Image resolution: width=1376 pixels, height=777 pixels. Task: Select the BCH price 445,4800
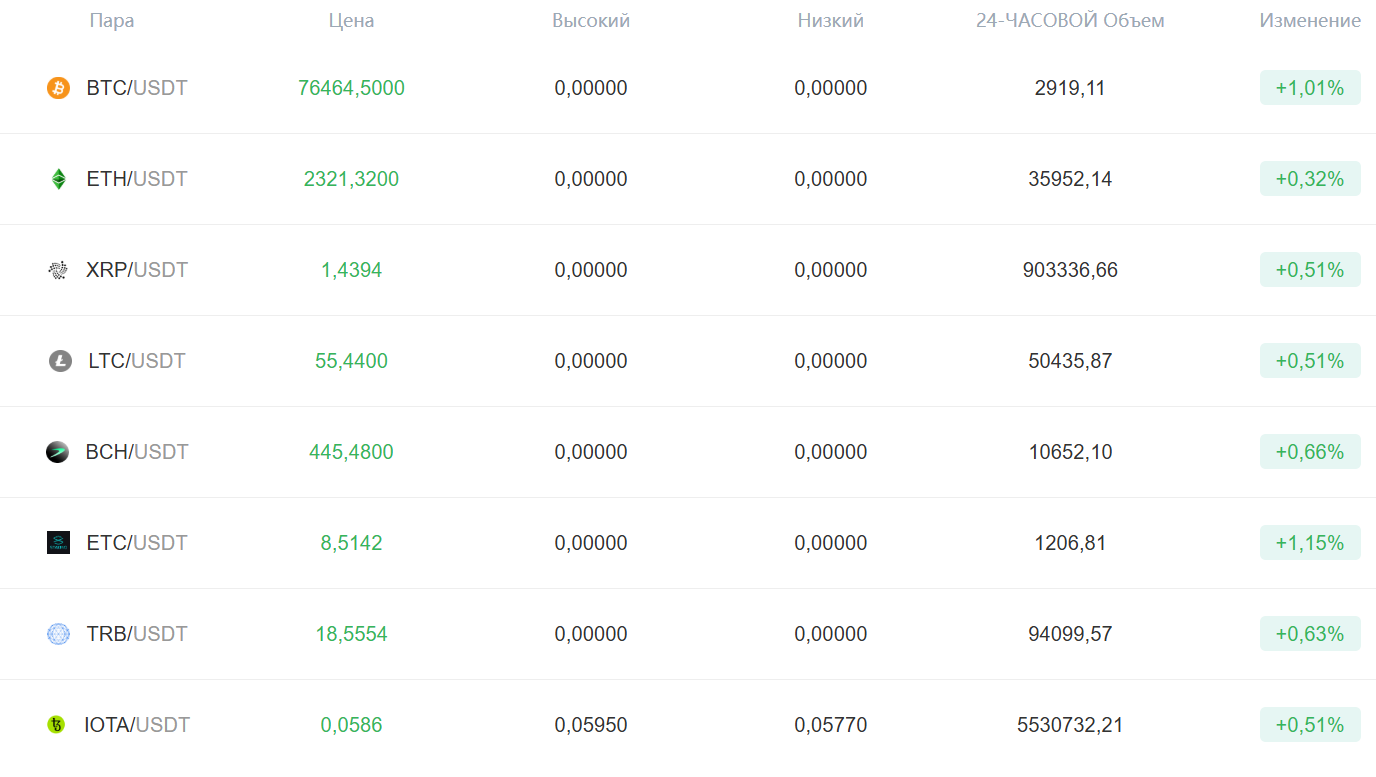pyautogui.click(x=351, y=452)
